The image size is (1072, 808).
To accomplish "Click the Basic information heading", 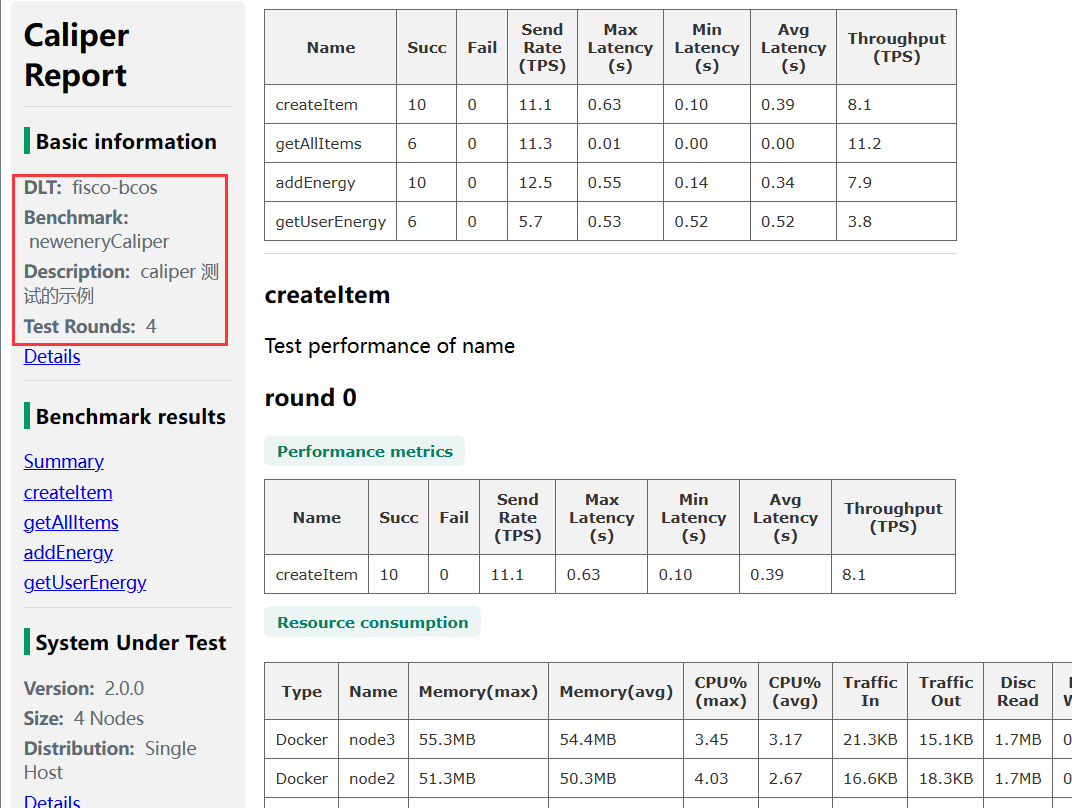I will click(x=126, y=142).
